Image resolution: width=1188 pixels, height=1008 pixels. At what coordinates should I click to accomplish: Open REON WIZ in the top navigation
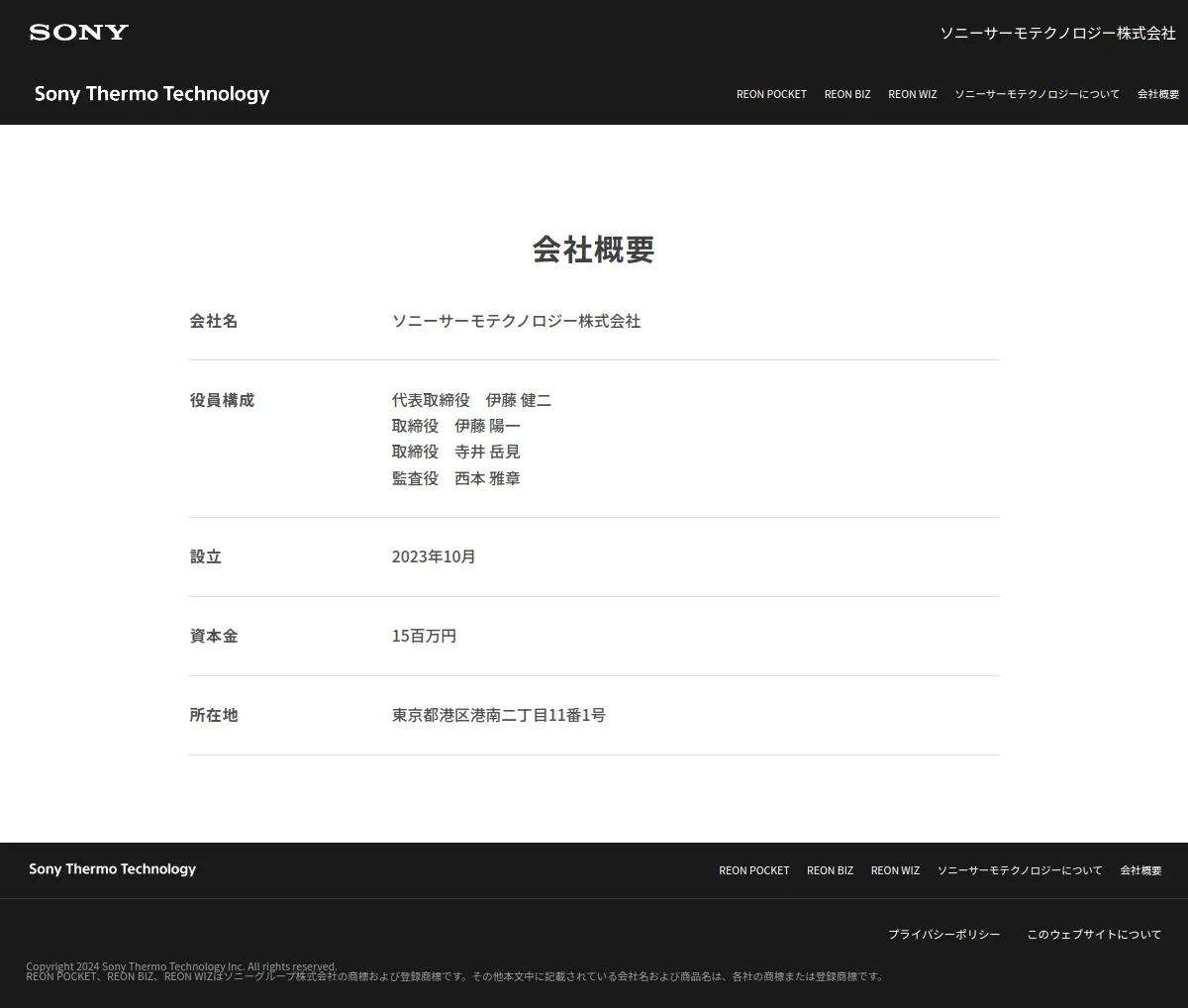(x=912, y=94)
